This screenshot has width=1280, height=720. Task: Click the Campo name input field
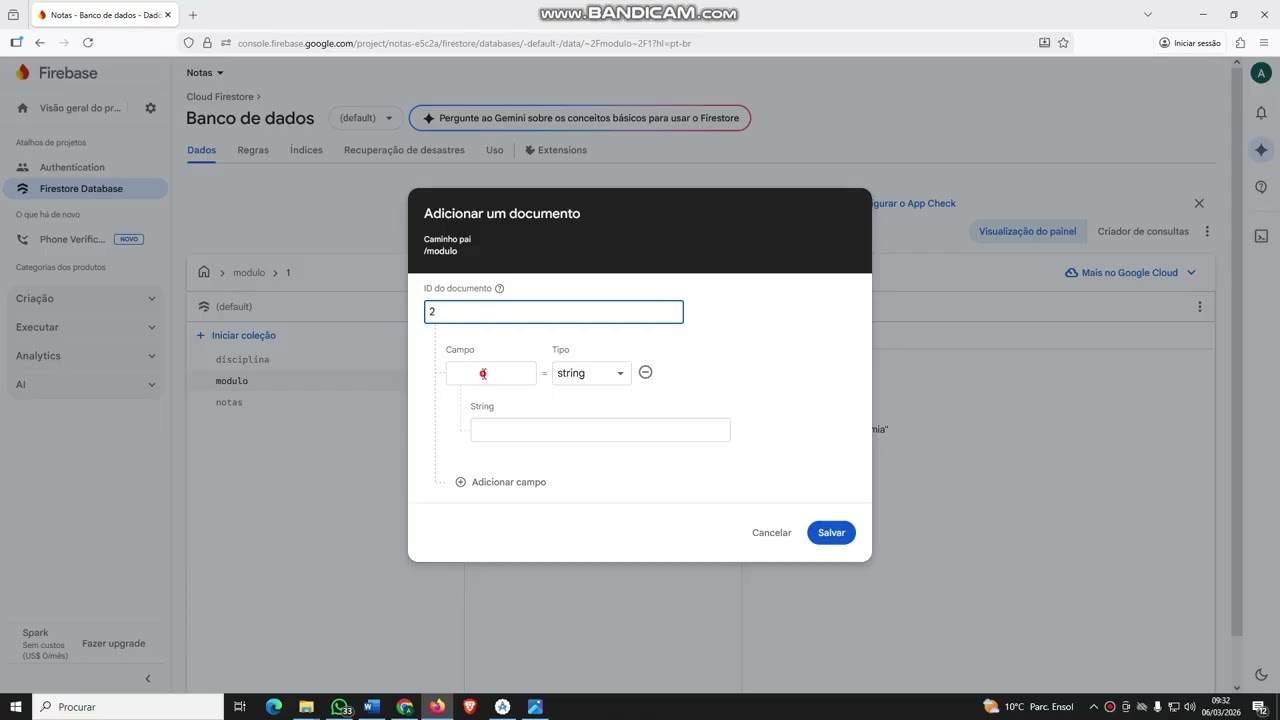pyautogui.click(x=491, y=373)
